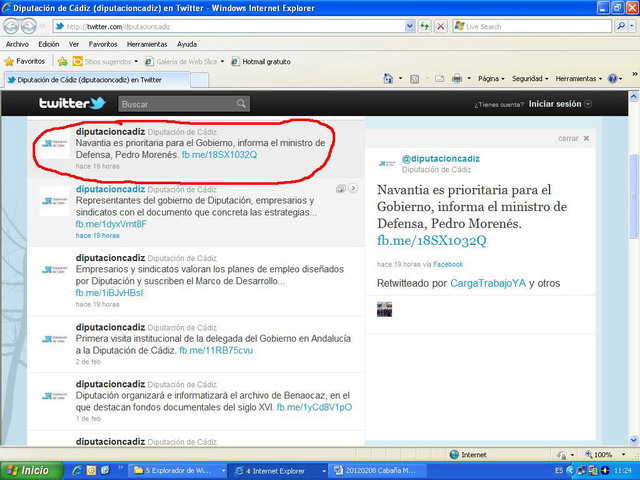The height and width of the screenshot is (480, 640).
Task: Click the RSS feeds icon
Action: pyautogui.click(x=414, y=79)
